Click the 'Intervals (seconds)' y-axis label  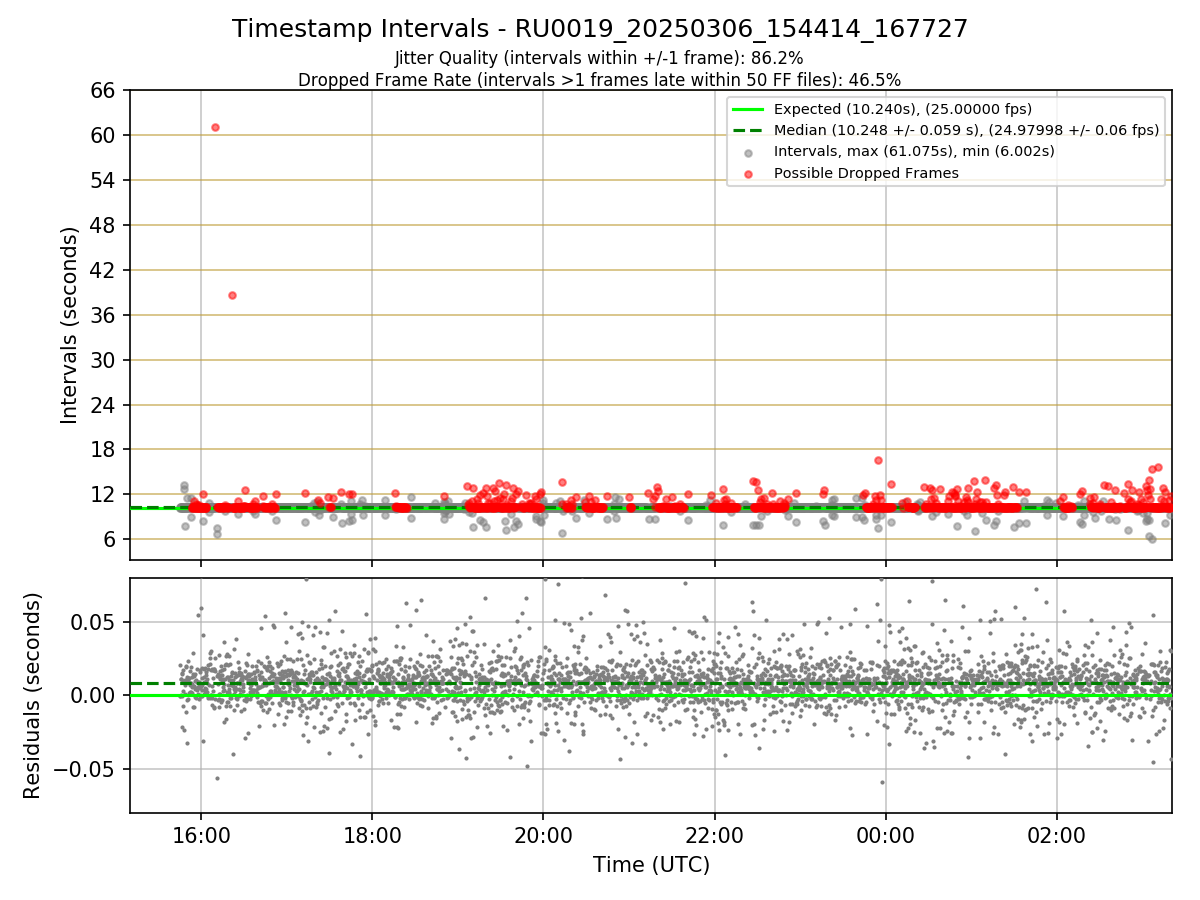click(70, 325)
